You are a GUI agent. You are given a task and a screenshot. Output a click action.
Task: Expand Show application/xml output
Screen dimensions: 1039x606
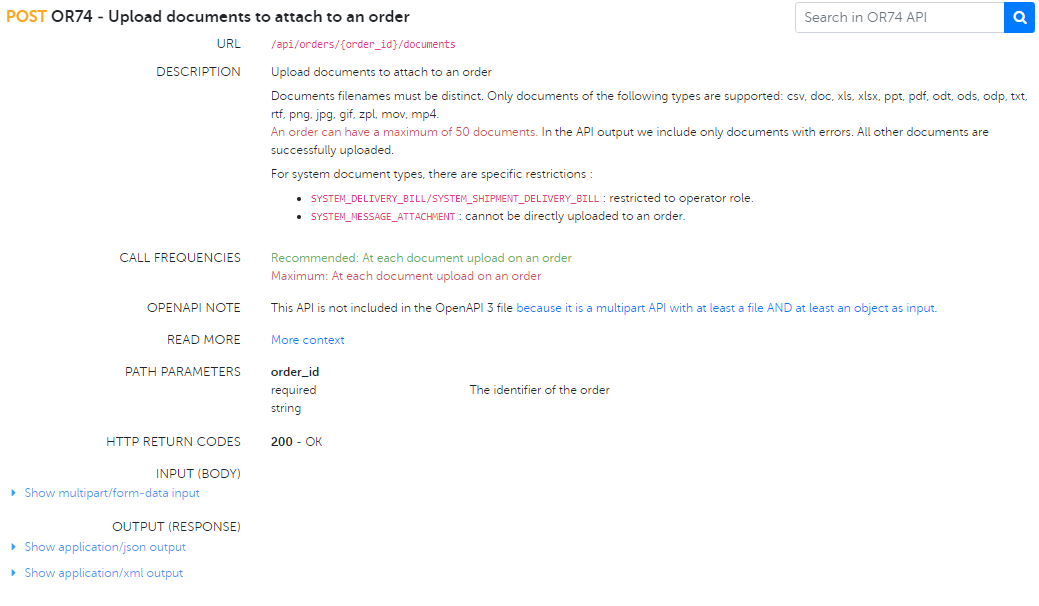[104, 573]
